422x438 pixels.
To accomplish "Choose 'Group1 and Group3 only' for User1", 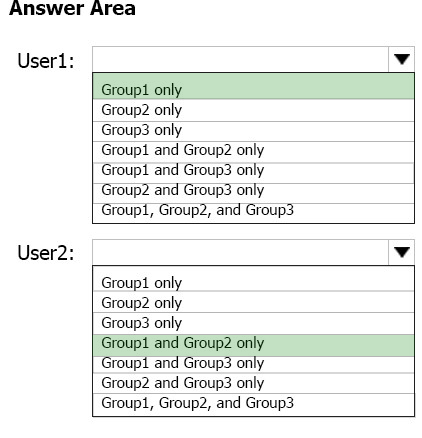I will tap(253, 171).
